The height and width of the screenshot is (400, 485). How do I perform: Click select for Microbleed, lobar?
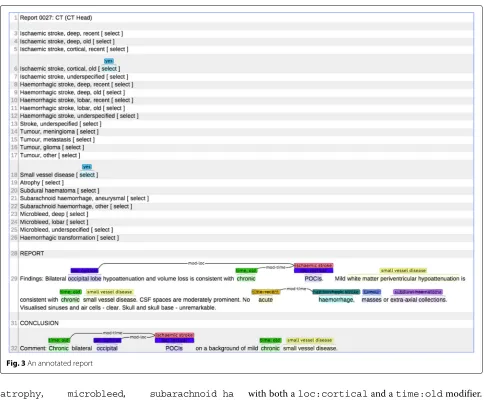(77, 222)
